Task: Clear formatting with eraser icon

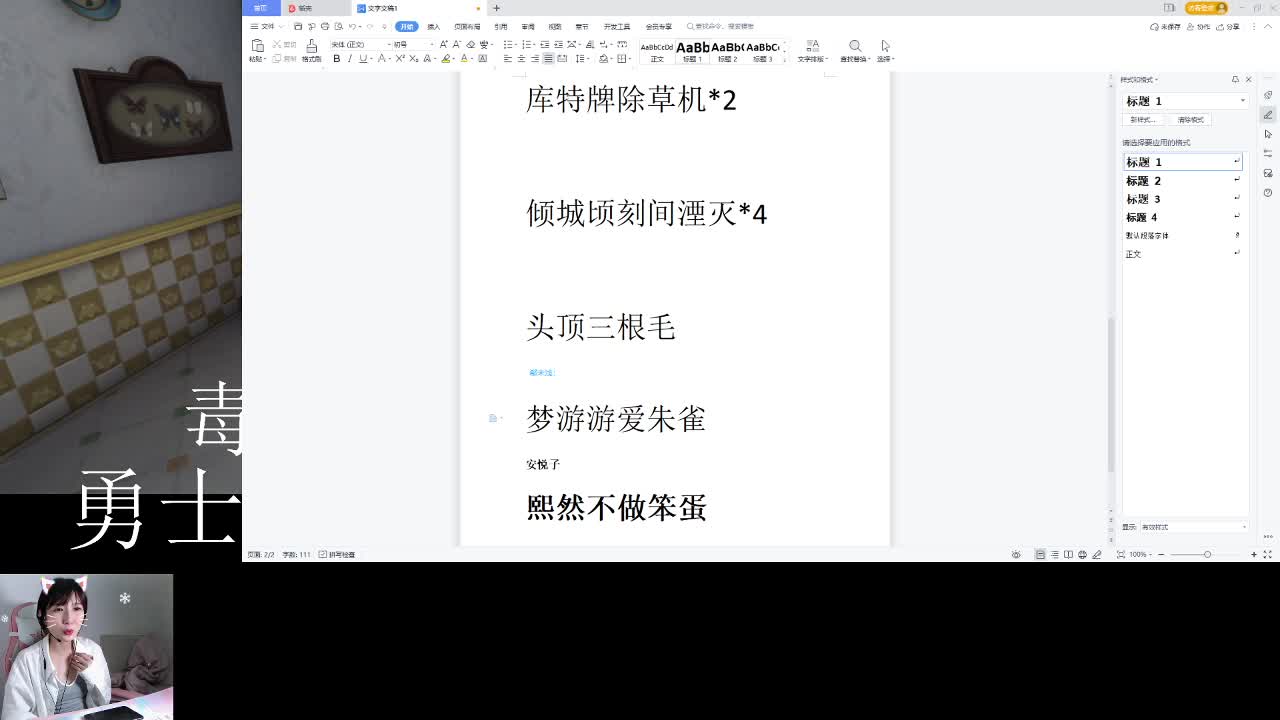Action: [471, 44]
